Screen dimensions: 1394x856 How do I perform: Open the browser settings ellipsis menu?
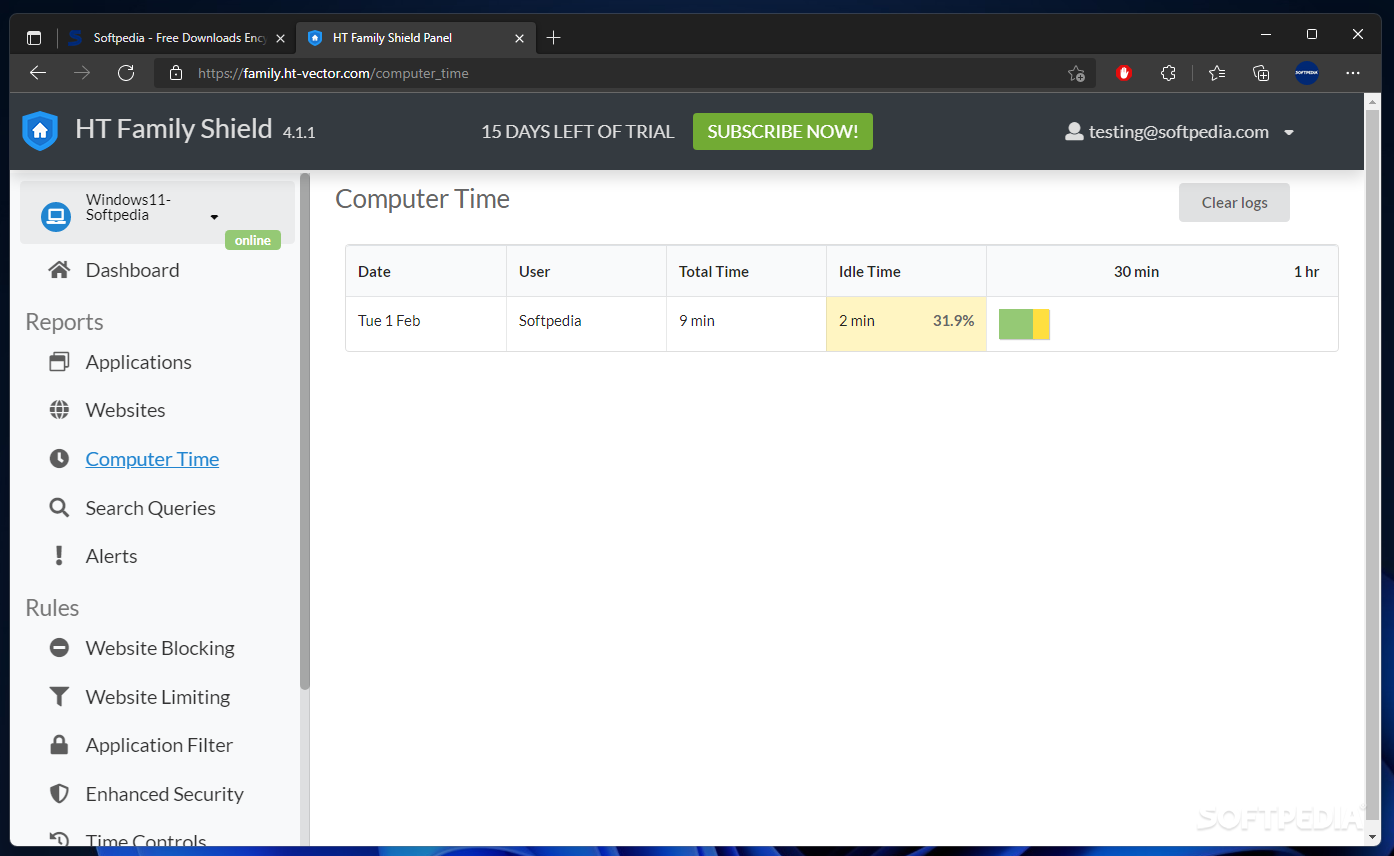(1353, 73)
